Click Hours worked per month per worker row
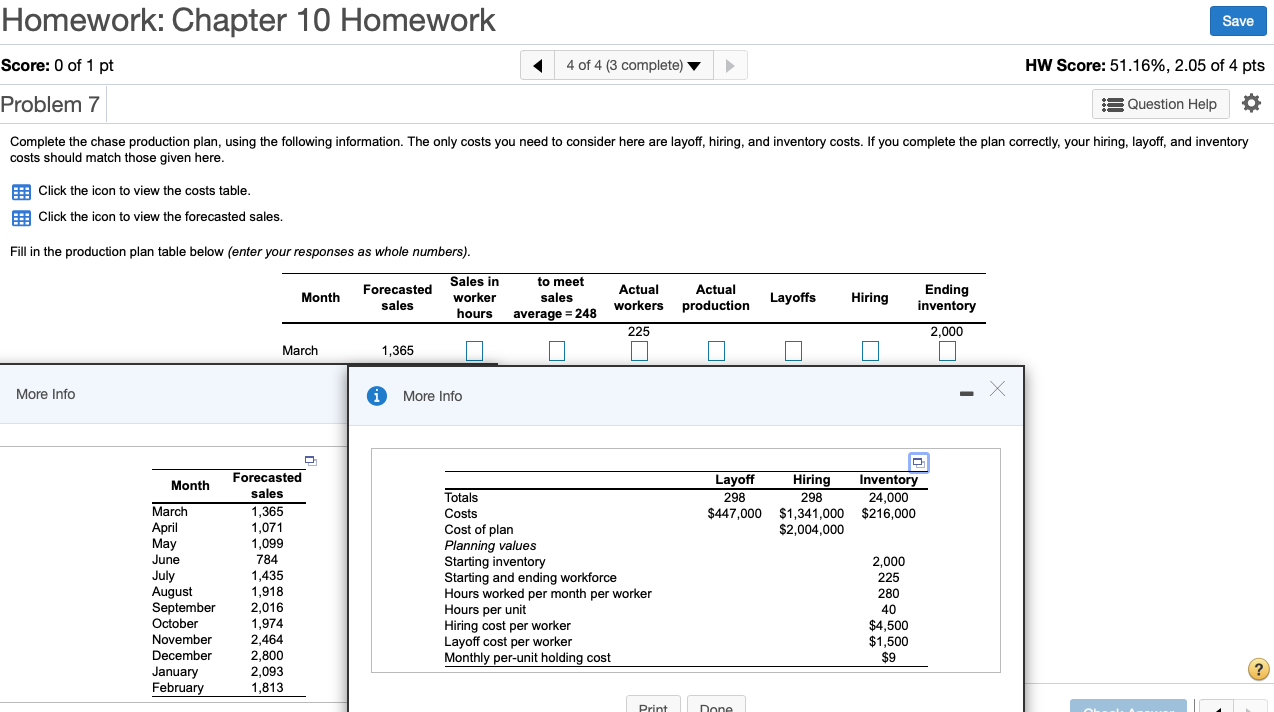The height and width of the screenshot is (712, 1274). [x=686, y=593]
